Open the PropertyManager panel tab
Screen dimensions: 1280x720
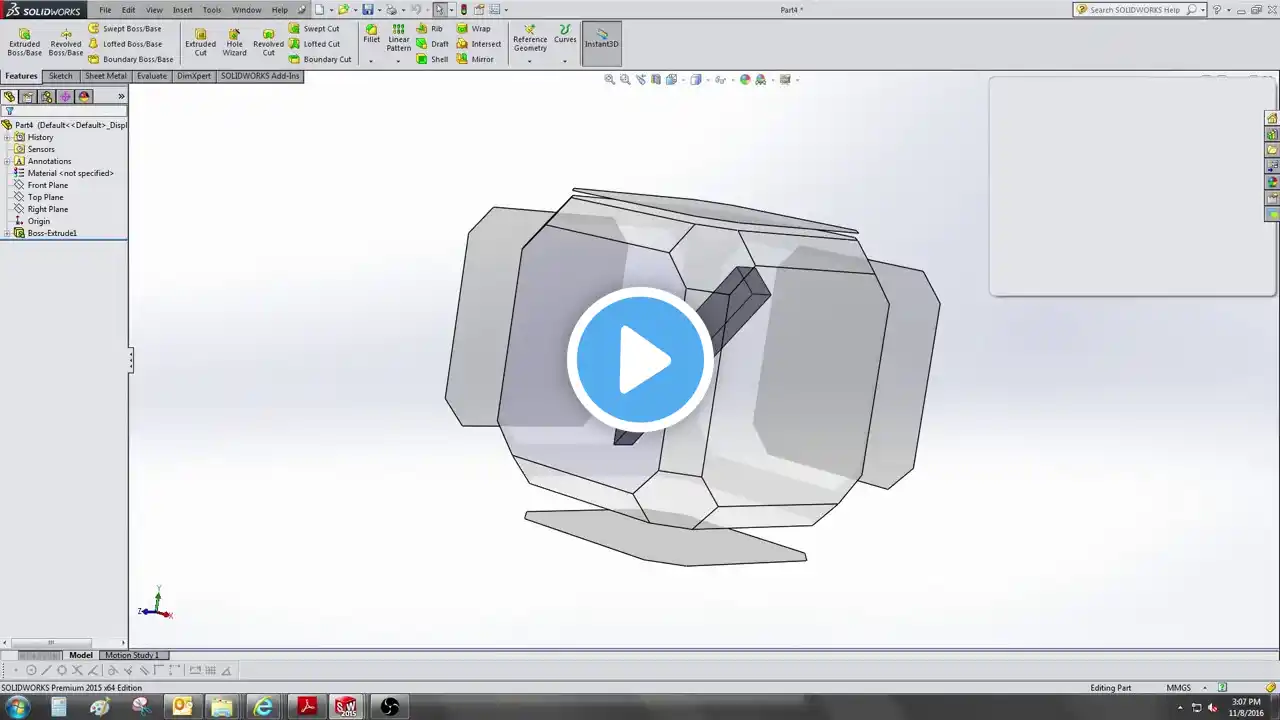28,97
